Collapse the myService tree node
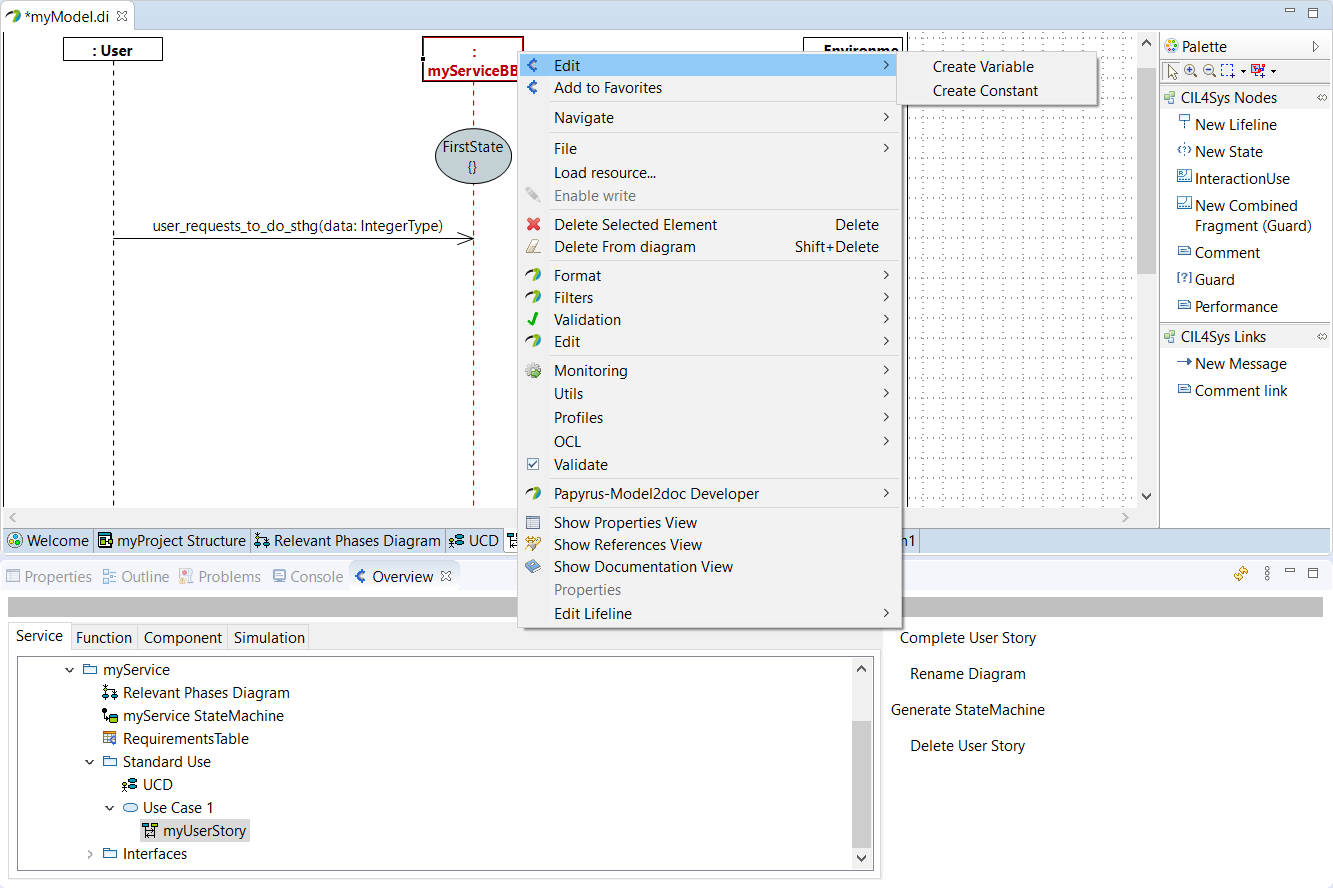This screenshot has width=1333, height=888. click(69, 670)
